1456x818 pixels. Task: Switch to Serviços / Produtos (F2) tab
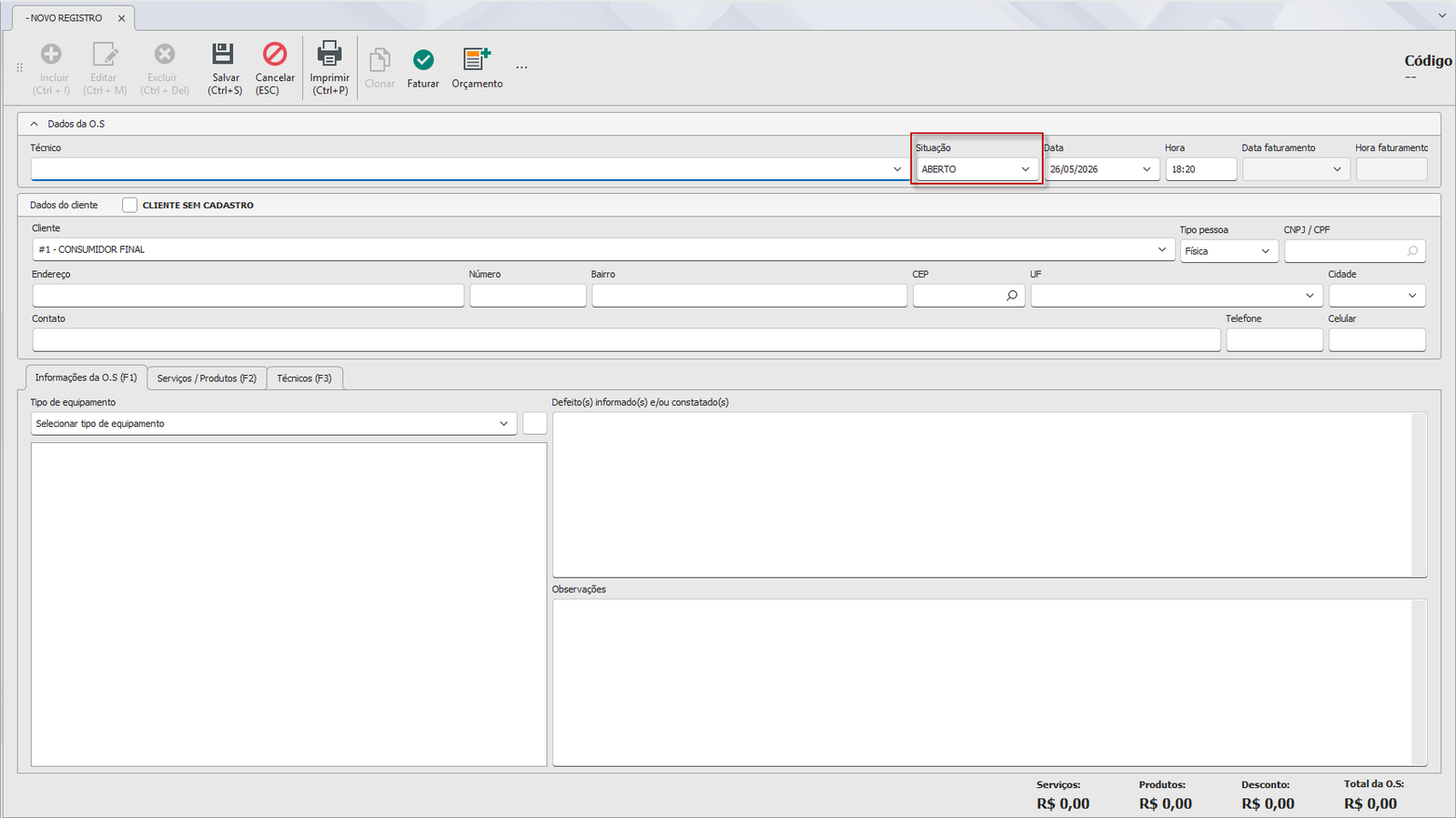(x=207, y=379)
